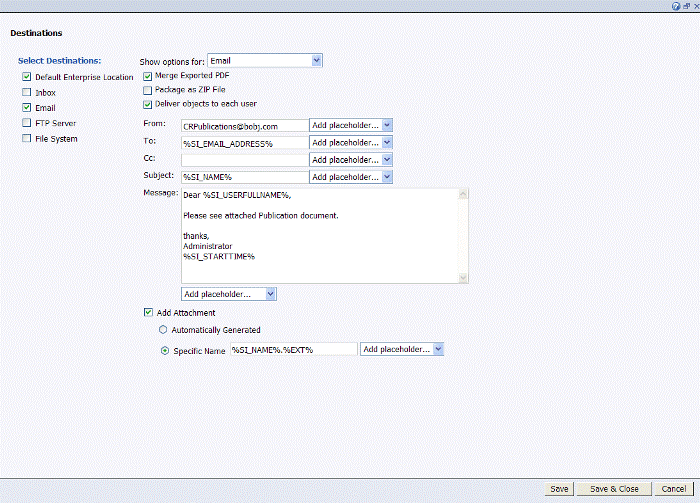Click the Subject field containing %SI_NAME%
Image resolution: width=700 pixels, height=503 pixels.
click(245, 177)
